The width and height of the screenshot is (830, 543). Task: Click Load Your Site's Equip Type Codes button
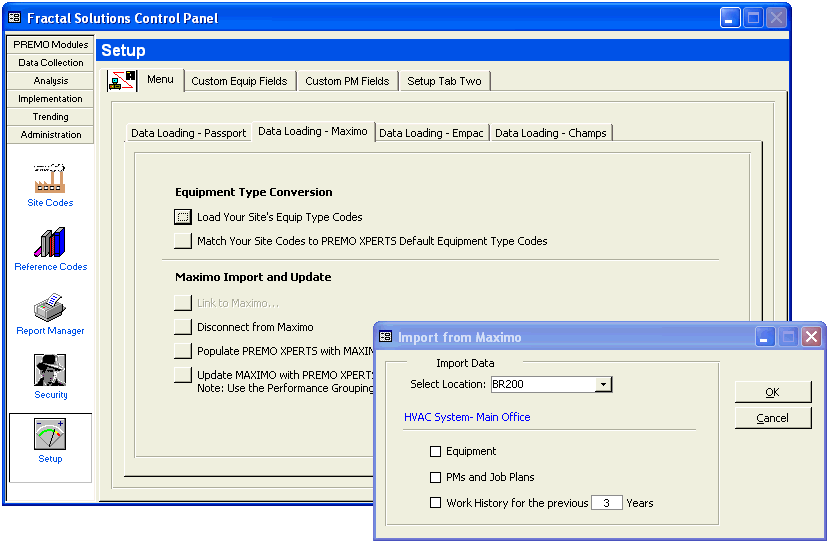click(x=183, y=217)
